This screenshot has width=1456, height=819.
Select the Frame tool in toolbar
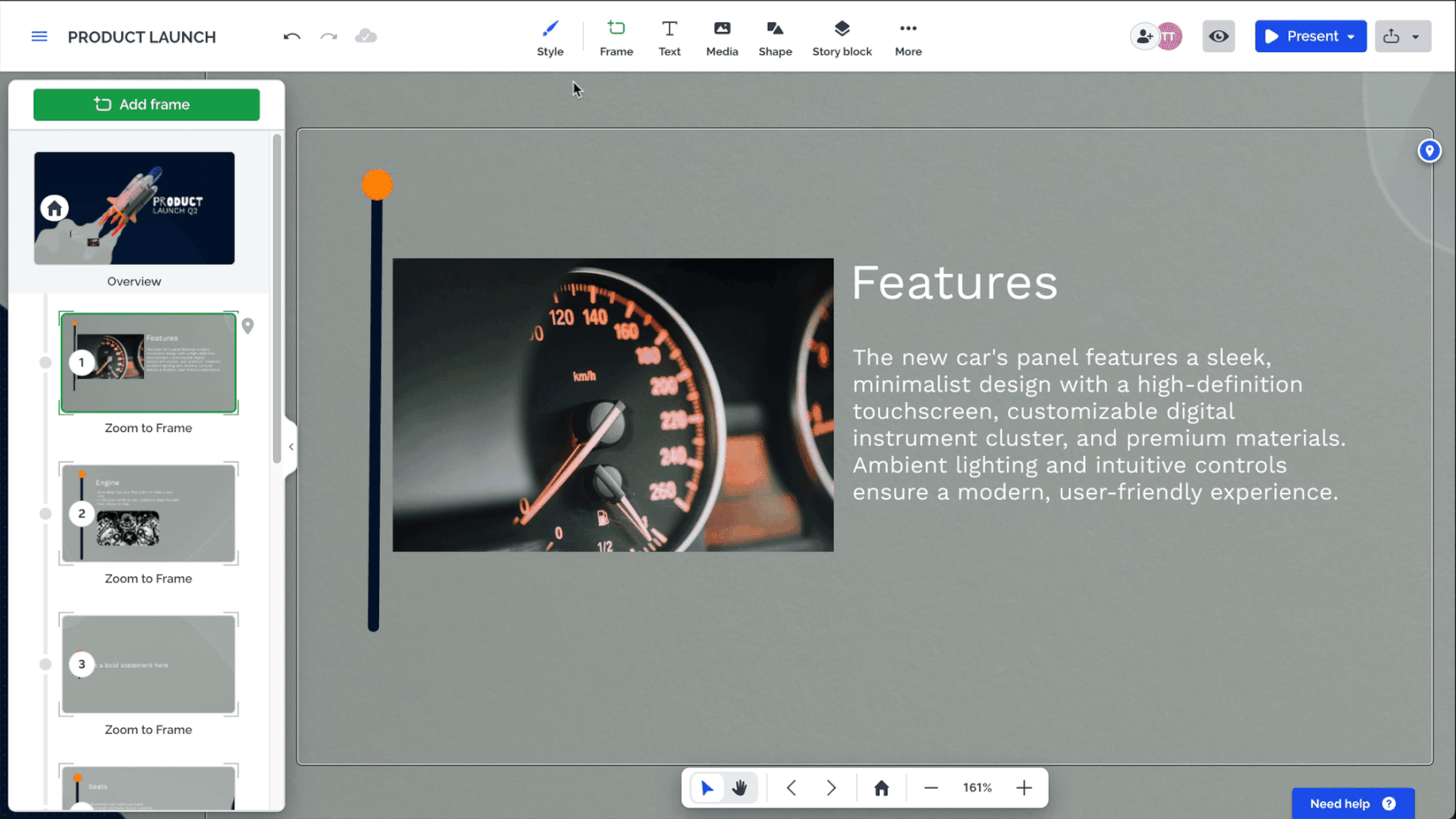616,38
